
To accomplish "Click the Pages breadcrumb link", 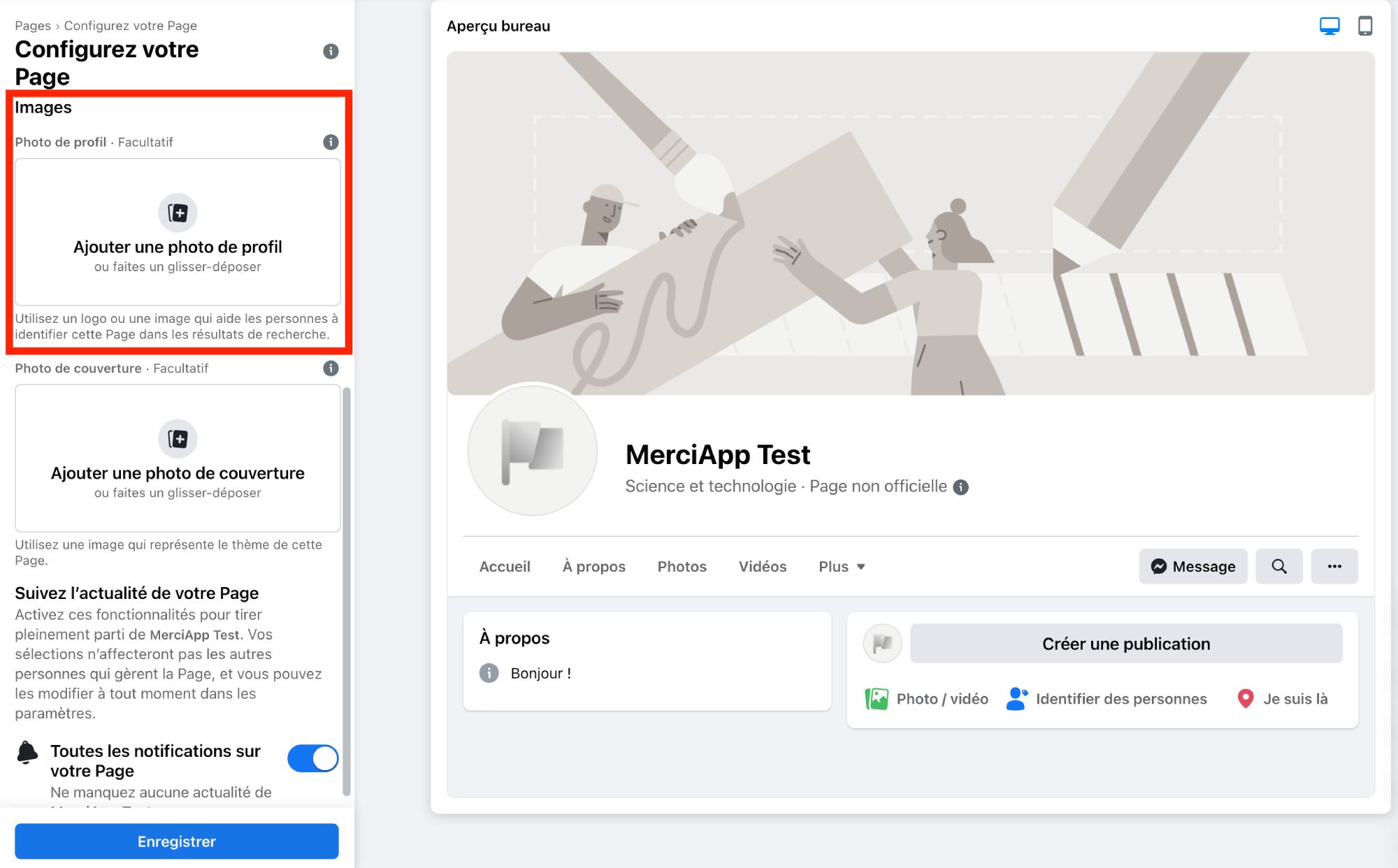I will 33,26.
